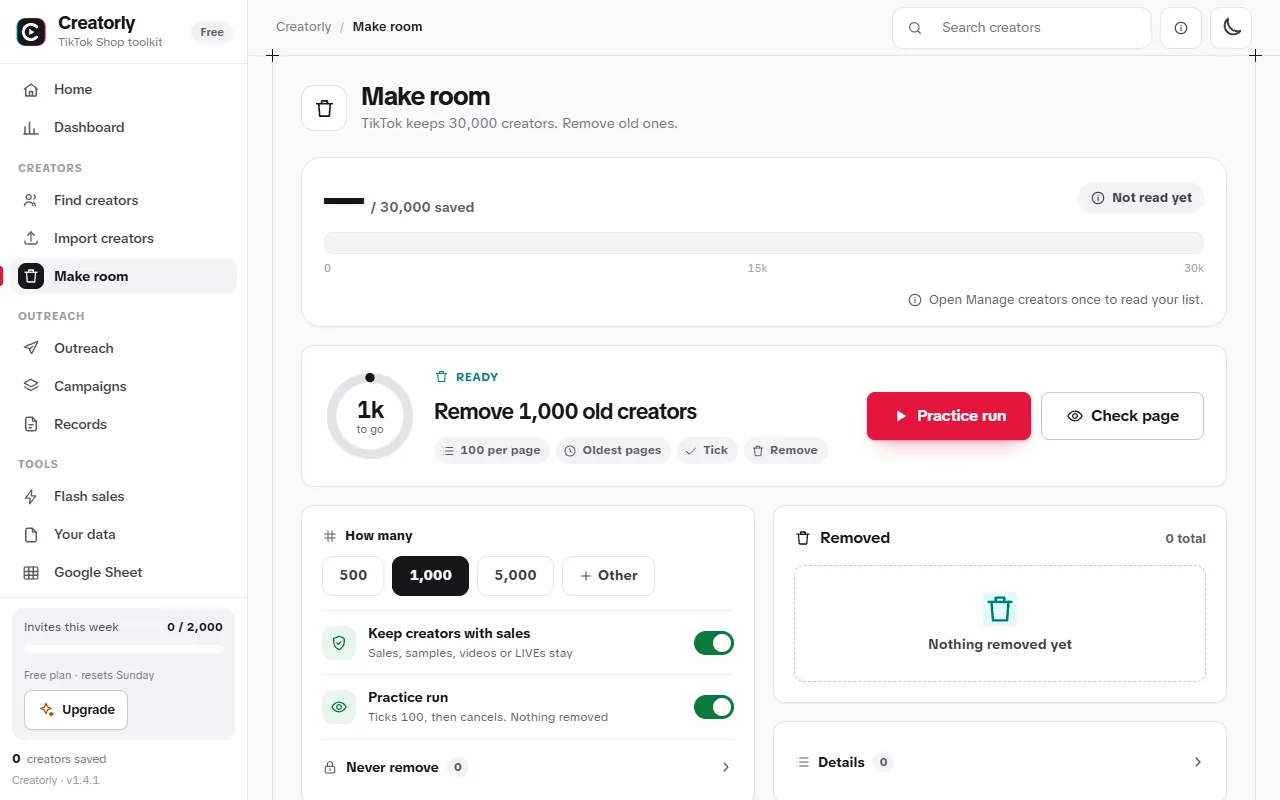Viewport: 1280px width, 800px height.
Task: Click the Check page button
Action: pos(1122,416)
